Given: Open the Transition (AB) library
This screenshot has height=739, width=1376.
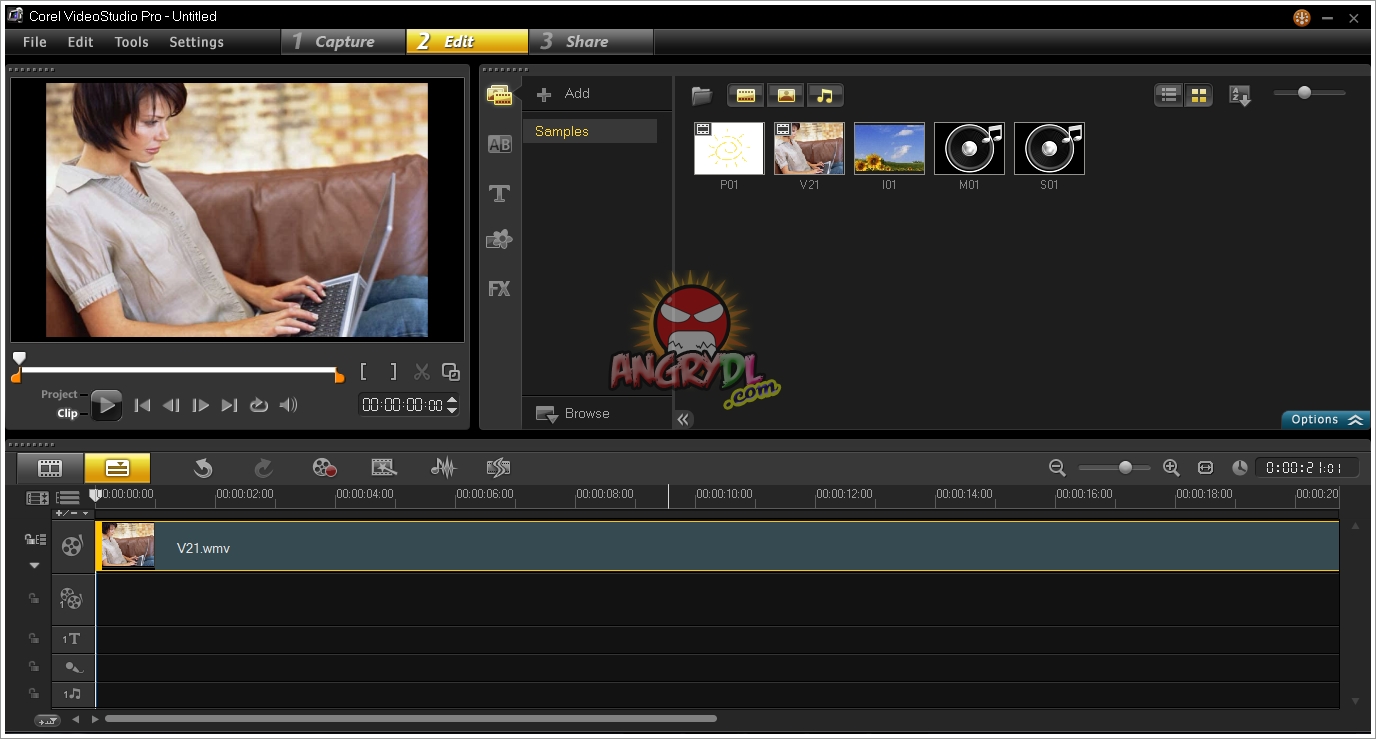Looking at the screenshot, I should click(x=499, y=144).
